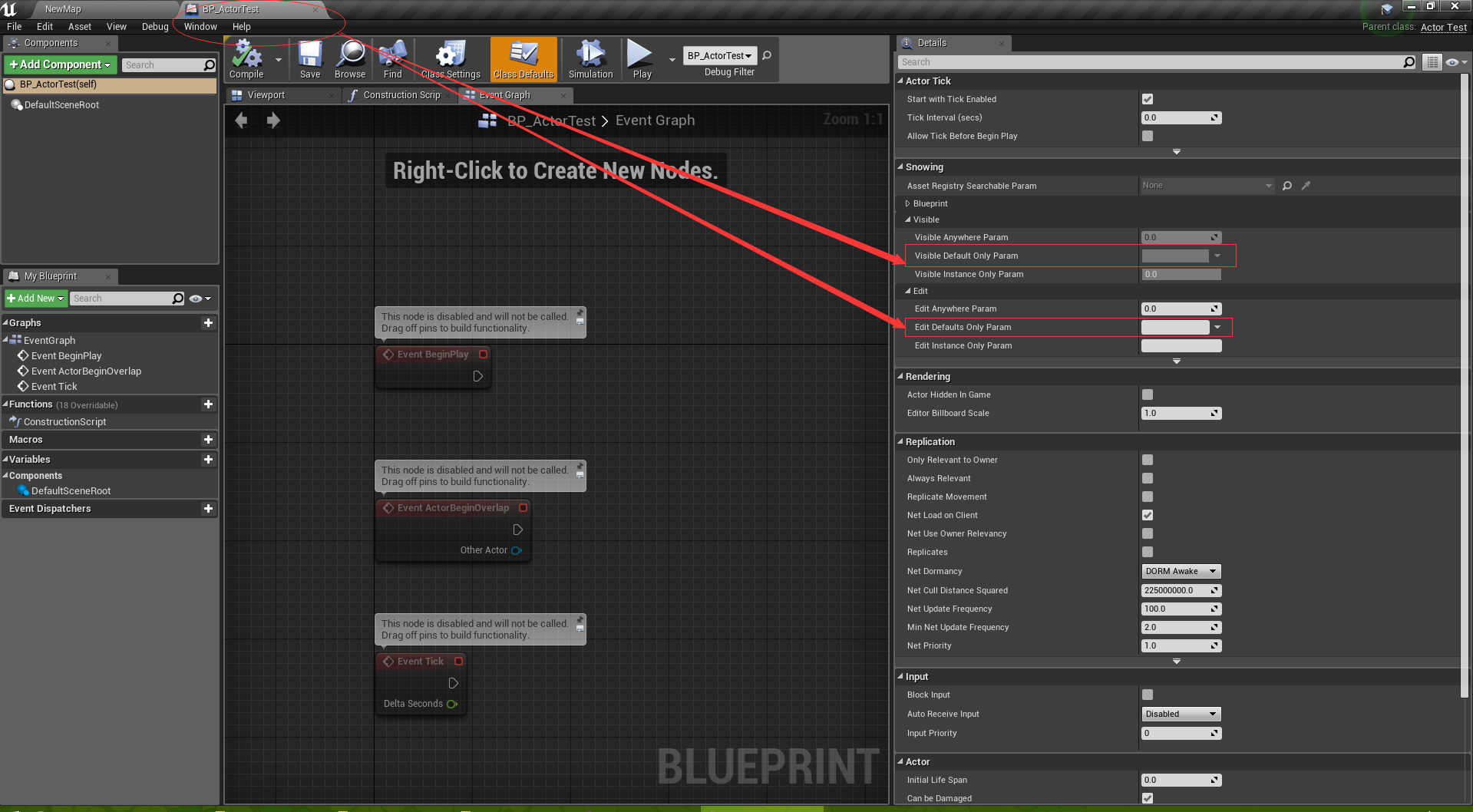
Task: Open Class Settings
Action: (450, 59)
